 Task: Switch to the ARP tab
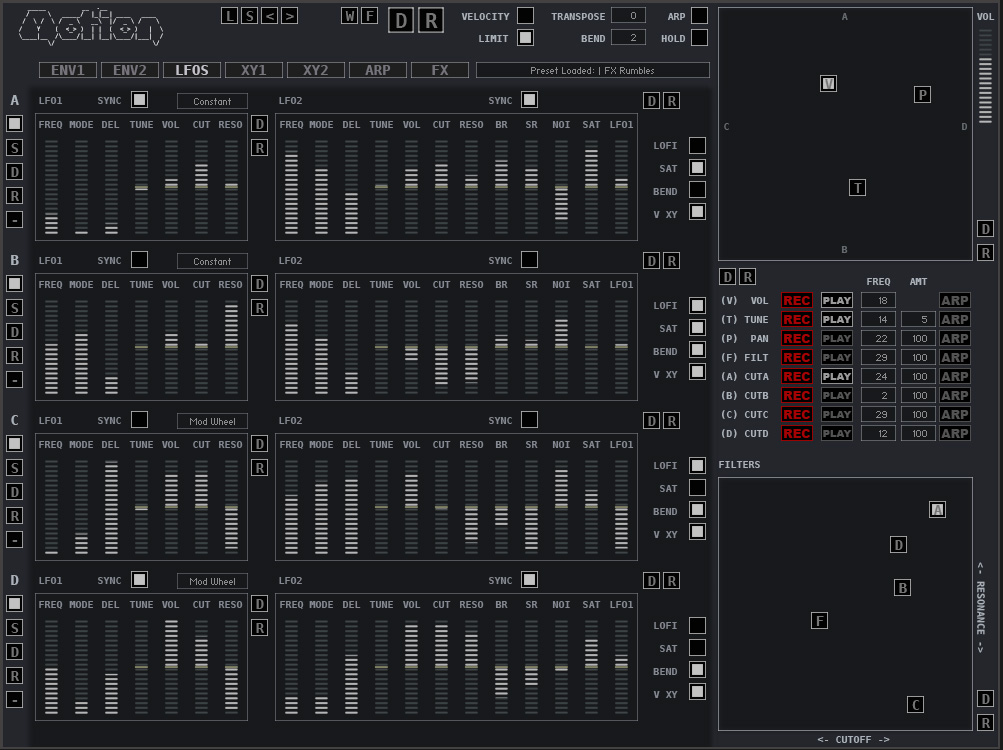[x=376, y=70]
